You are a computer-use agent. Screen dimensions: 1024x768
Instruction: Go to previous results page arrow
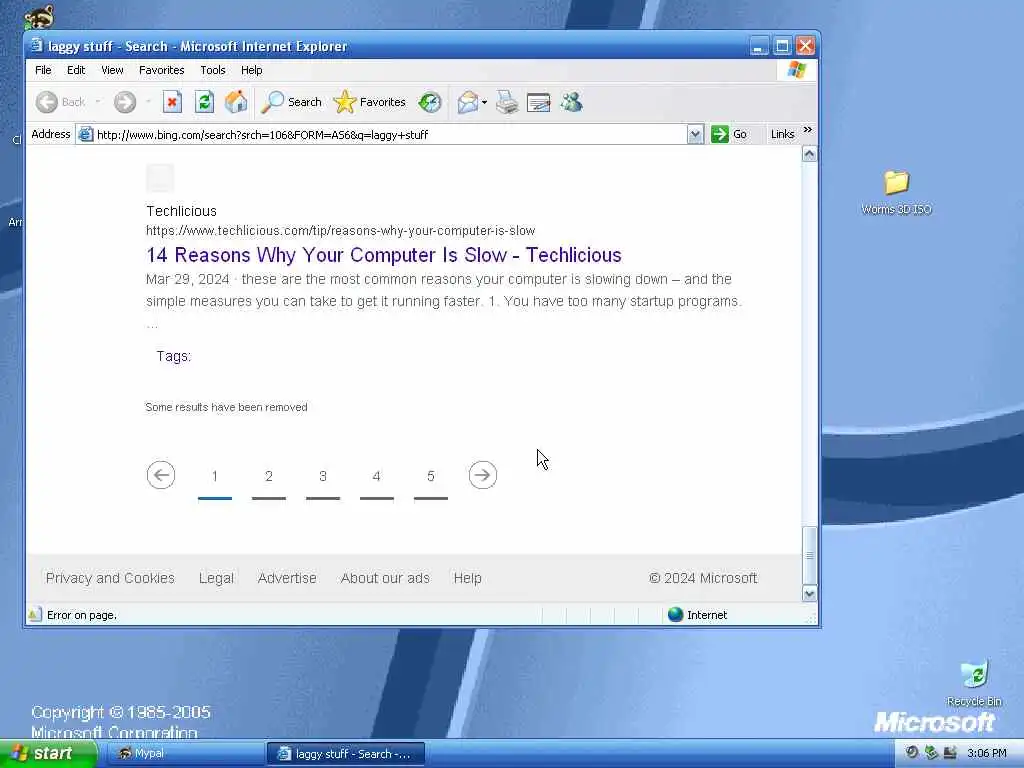(161, 475)
